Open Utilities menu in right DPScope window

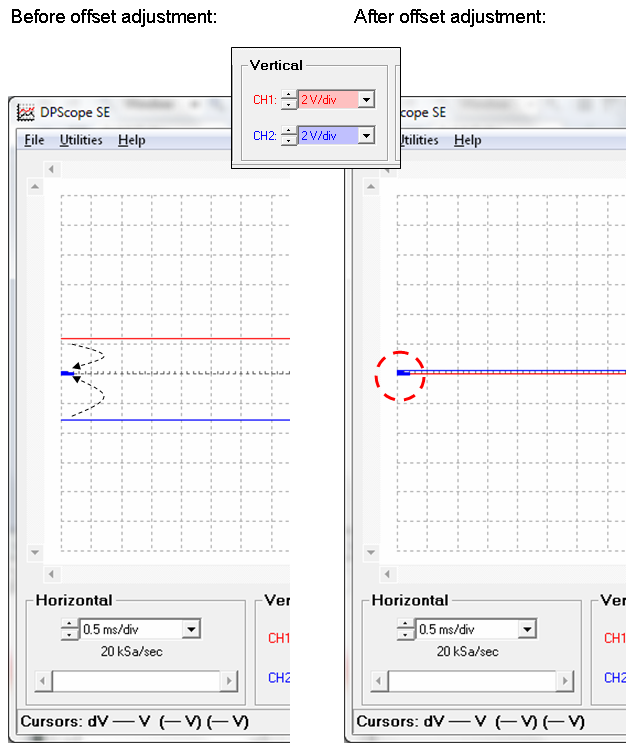pos(419,140)
